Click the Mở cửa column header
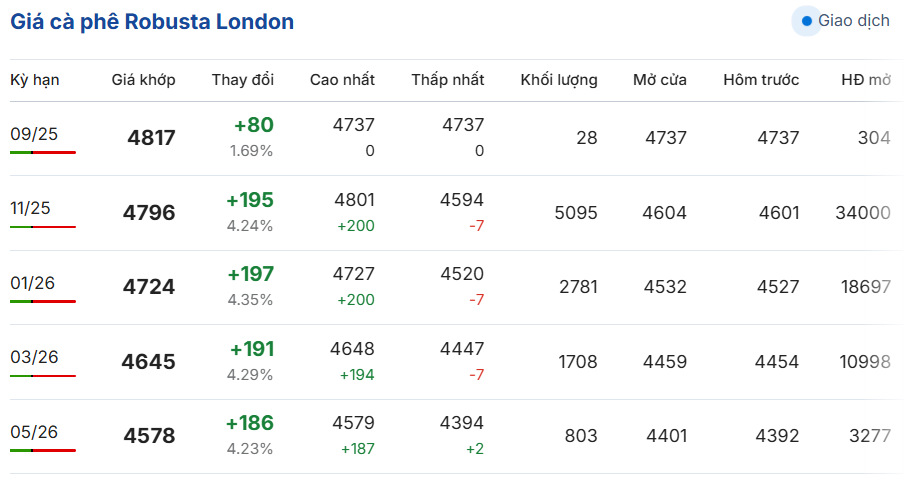This screenshot has height=480, width=912. (660, 80)
